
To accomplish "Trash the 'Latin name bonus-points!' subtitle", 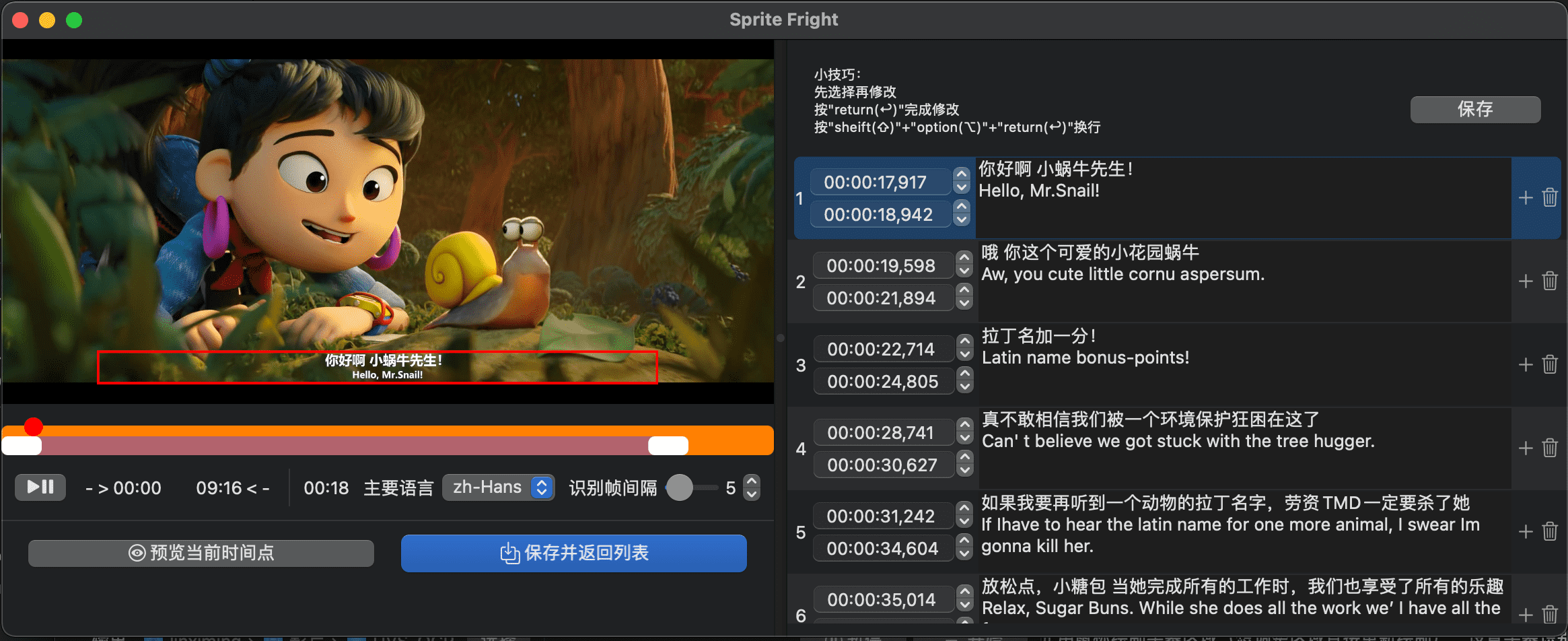I will [x=1550, y=365].
